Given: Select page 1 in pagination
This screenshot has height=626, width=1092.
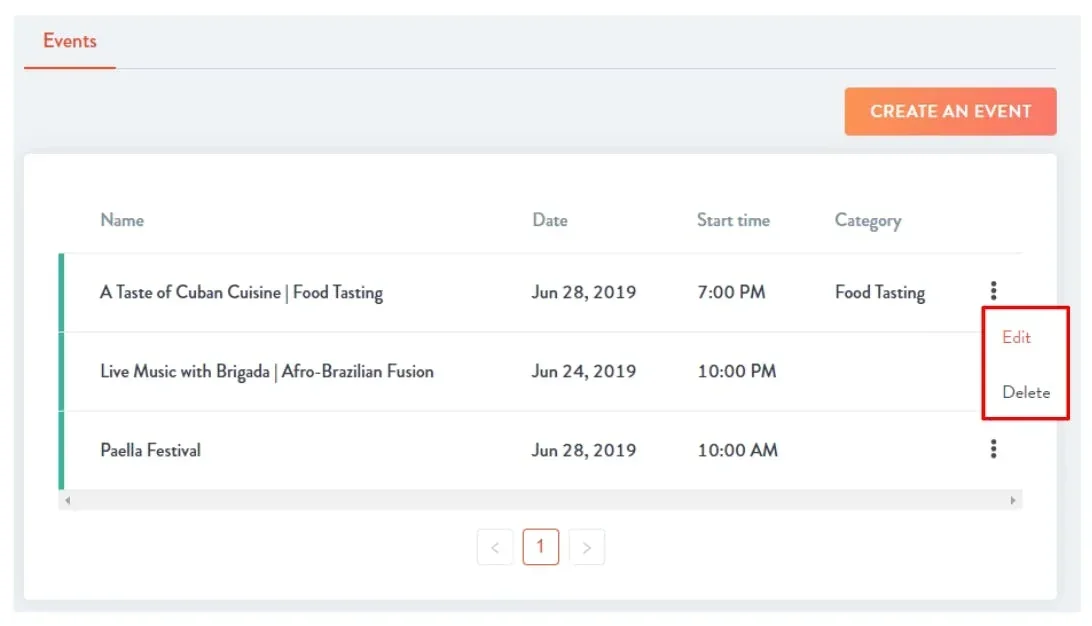Looking at the screenshot, I should click(540, 547).
